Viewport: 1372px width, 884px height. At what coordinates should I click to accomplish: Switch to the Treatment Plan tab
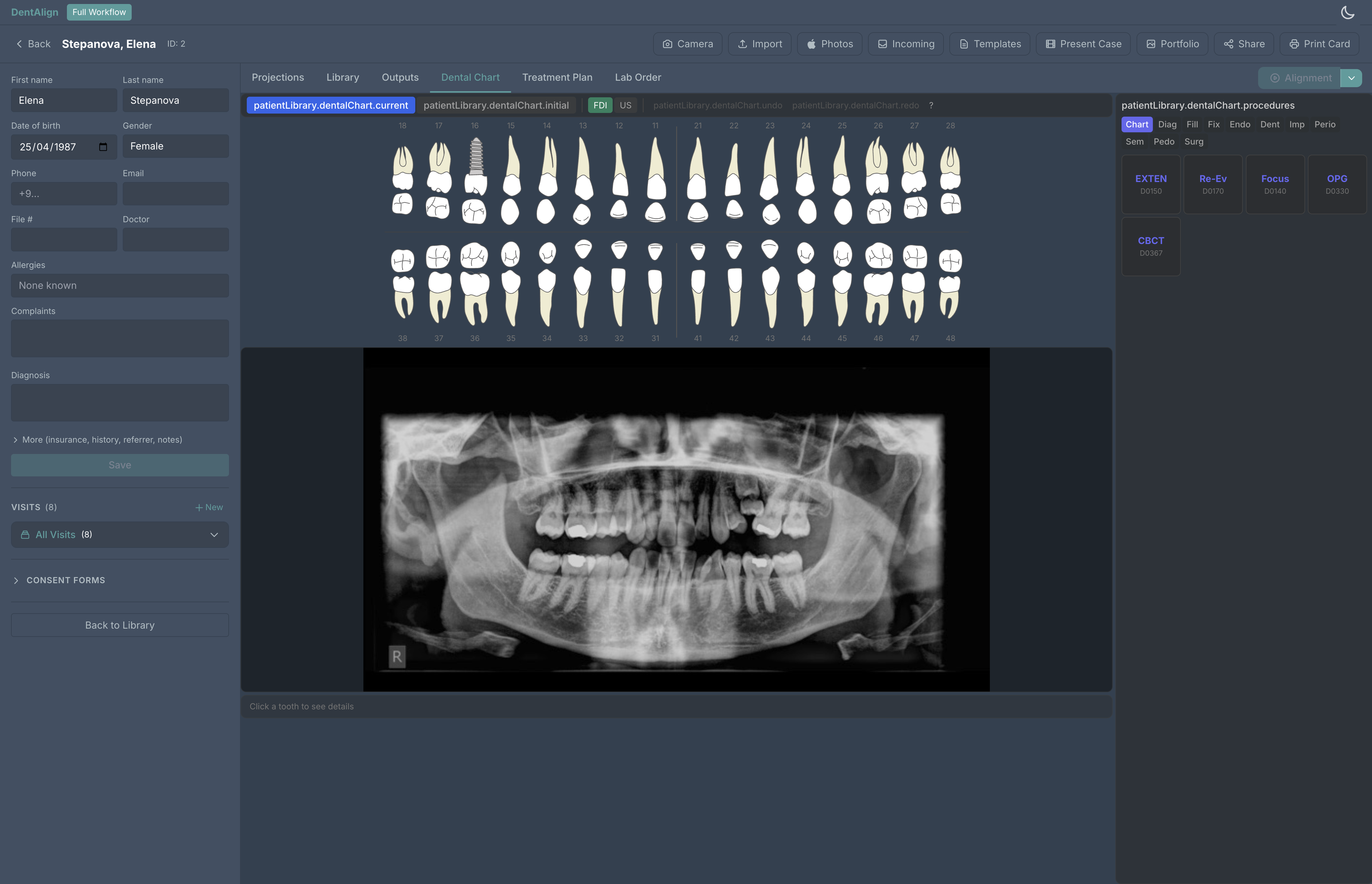[557, 77]
